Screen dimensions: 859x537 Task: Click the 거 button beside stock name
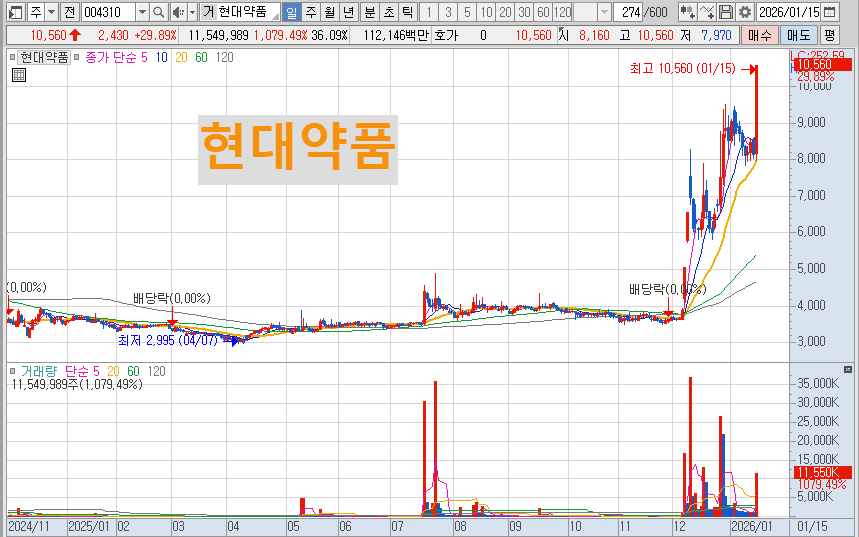coord(208,12)
